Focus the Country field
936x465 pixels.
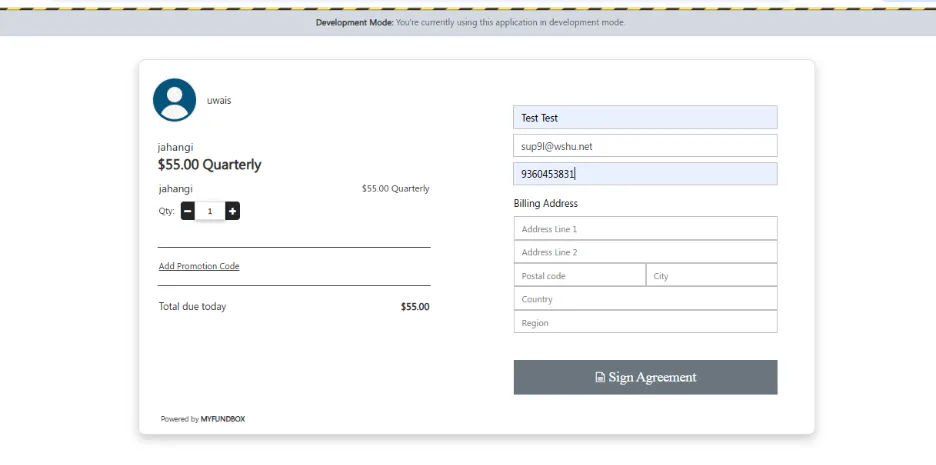(x=645, y=299)
